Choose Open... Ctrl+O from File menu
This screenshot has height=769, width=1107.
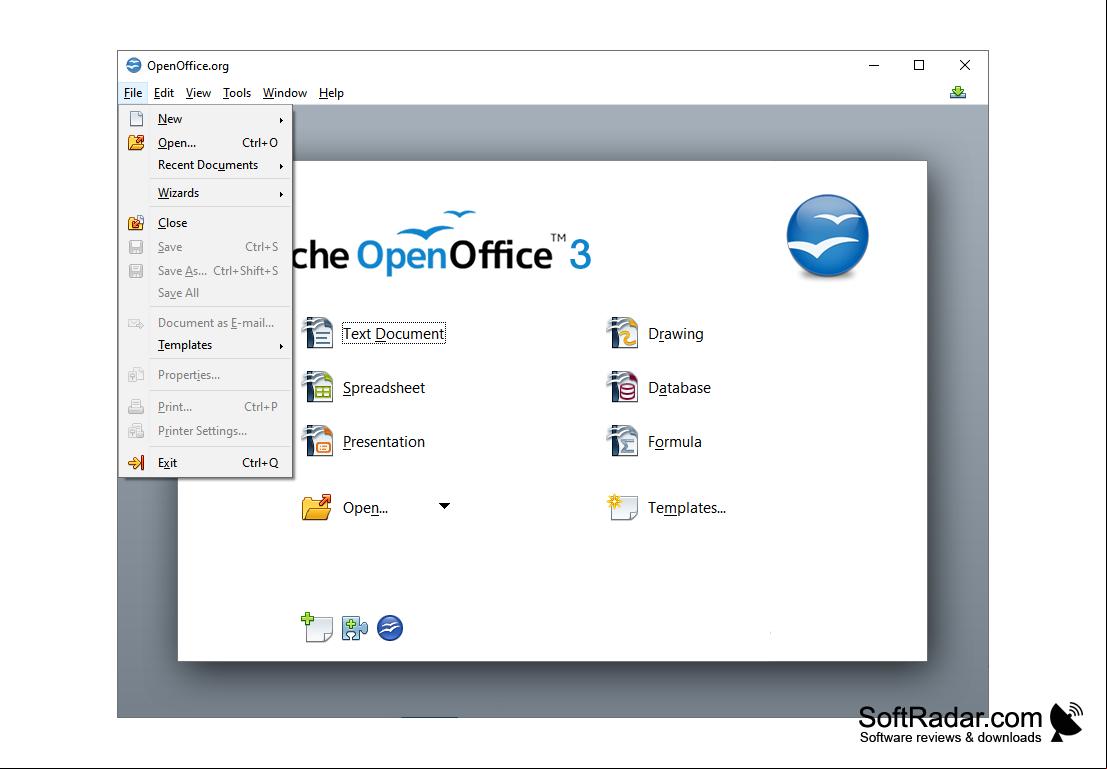point(205,143)
